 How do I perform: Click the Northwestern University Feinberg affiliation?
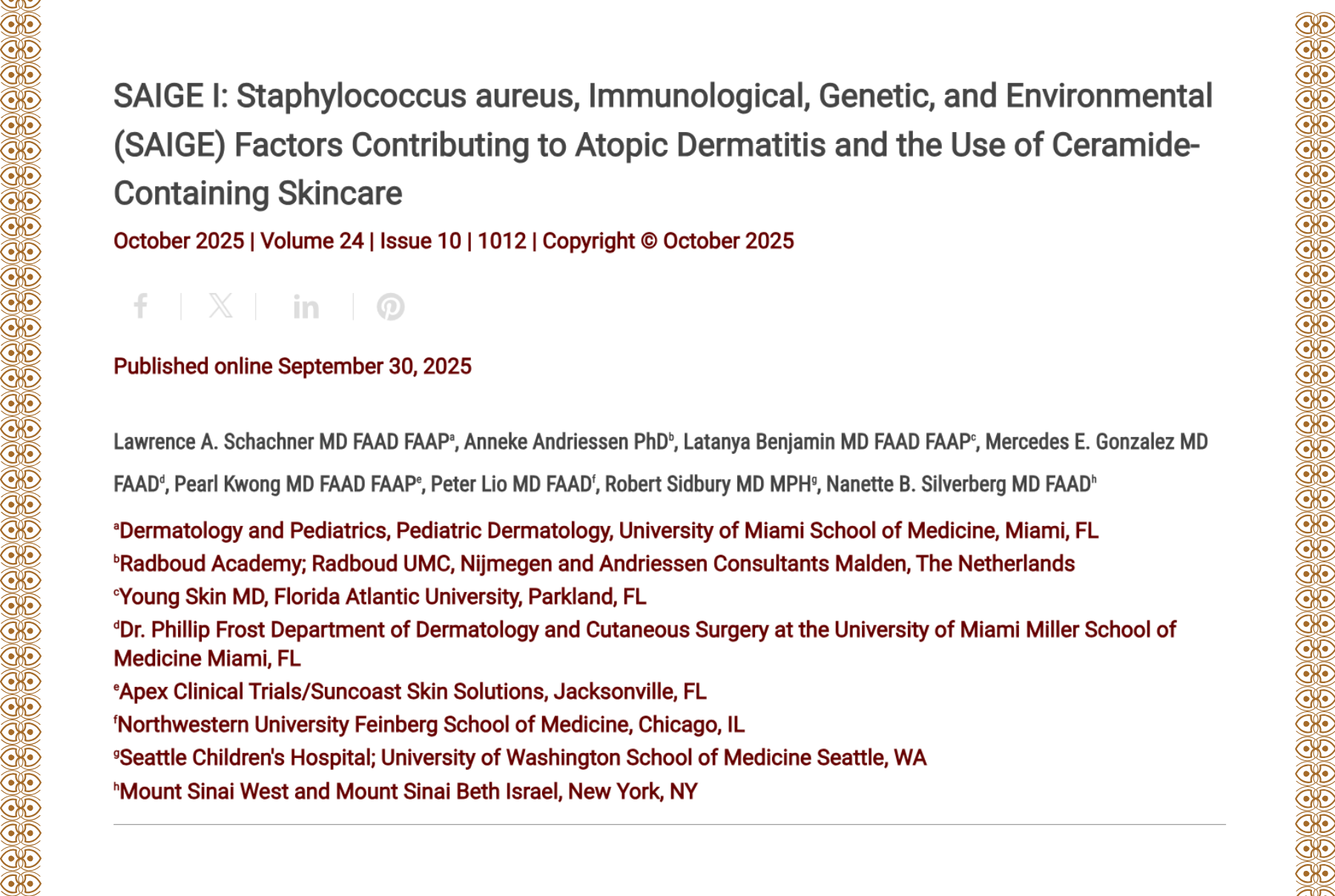(429, 724)
